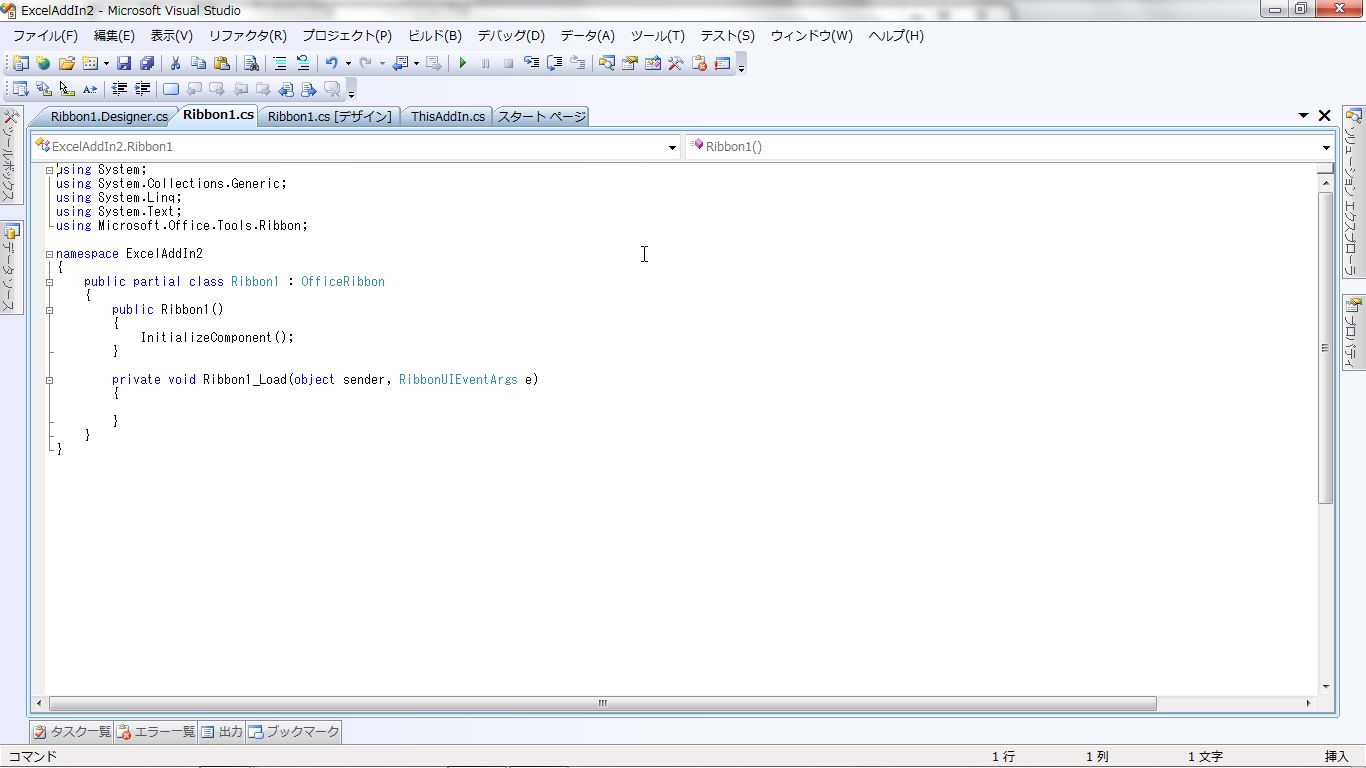The height and width of the screenshot is (768, 1366).
Task: Save the current file with the floppy icon
Action: [x=123, y=63]
